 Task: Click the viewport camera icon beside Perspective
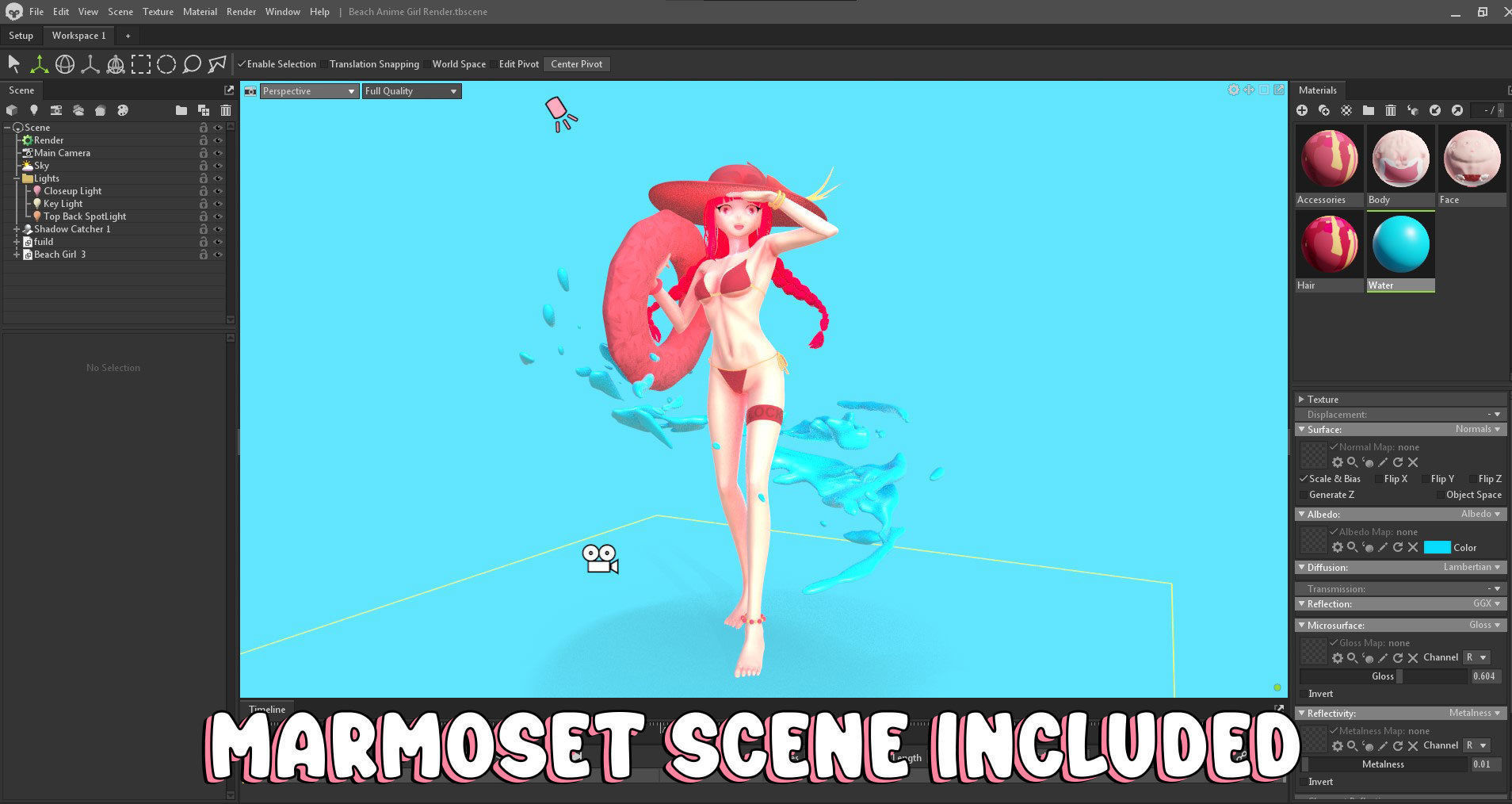[250, 91]
